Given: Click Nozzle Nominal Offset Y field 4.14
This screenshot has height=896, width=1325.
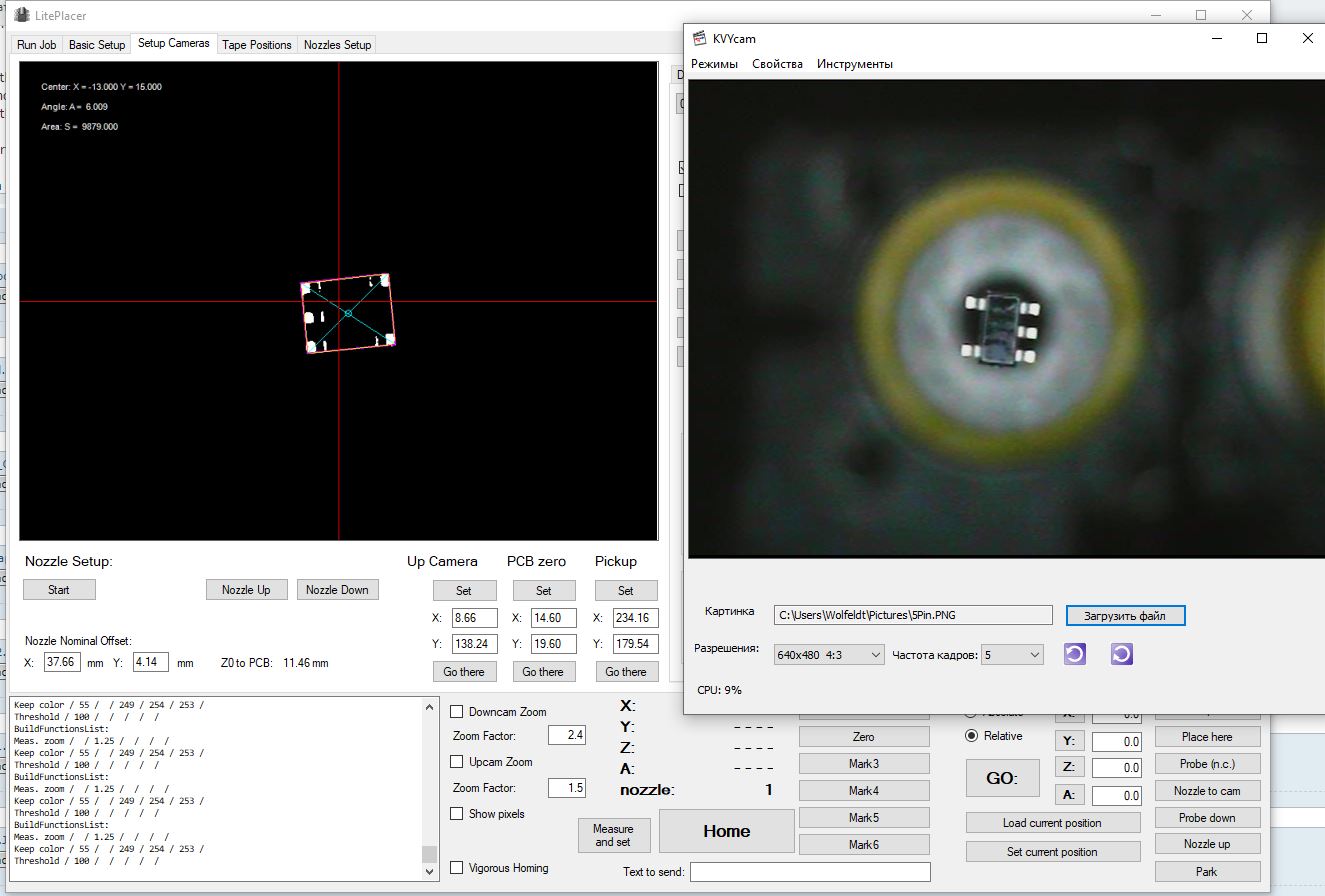Looking at the screenshot, I should (x=151, y=663).
